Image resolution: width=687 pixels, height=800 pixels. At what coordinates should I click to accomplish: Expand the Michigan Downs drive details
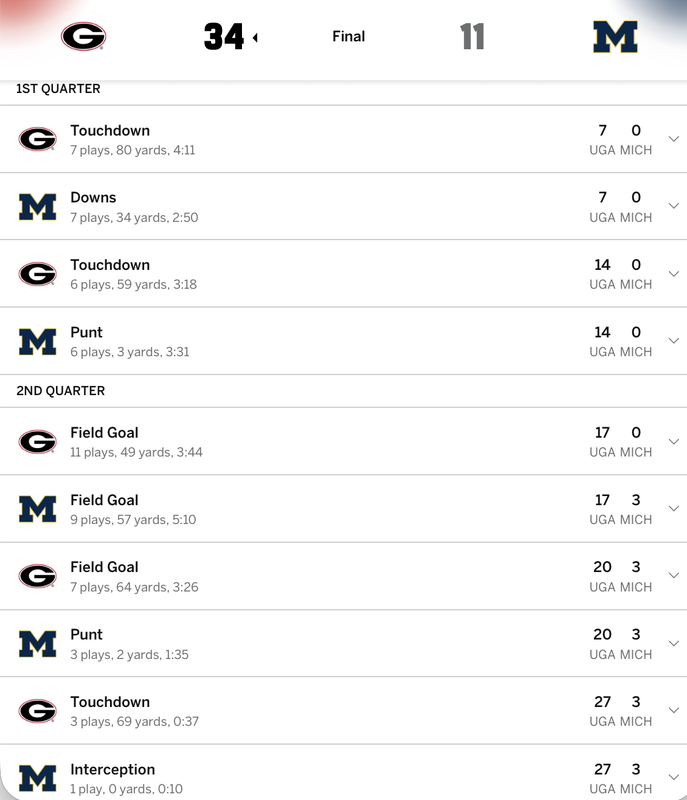point(673,207)
